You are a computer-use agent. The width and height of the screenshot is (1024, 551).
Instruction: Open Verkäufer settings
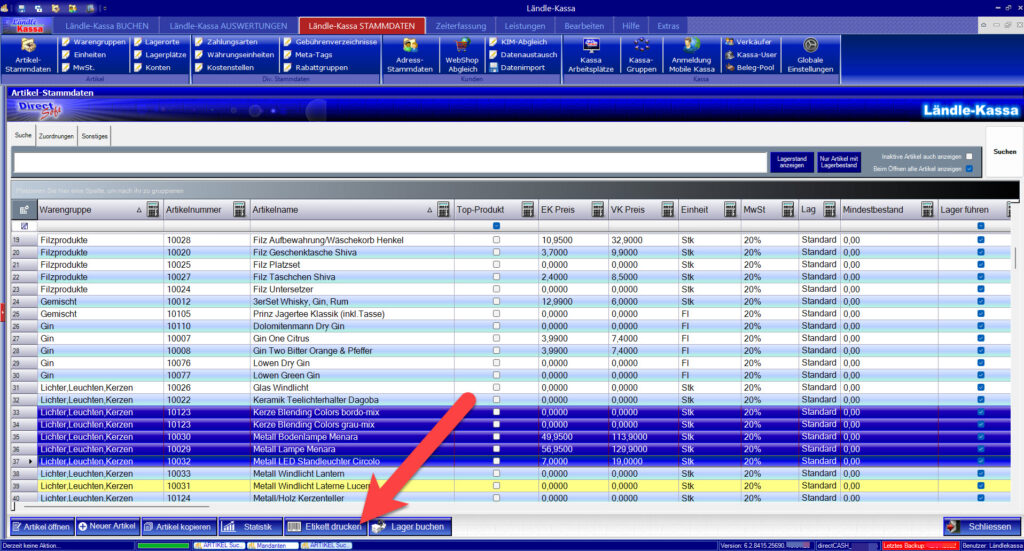click(x=748, y=42)
